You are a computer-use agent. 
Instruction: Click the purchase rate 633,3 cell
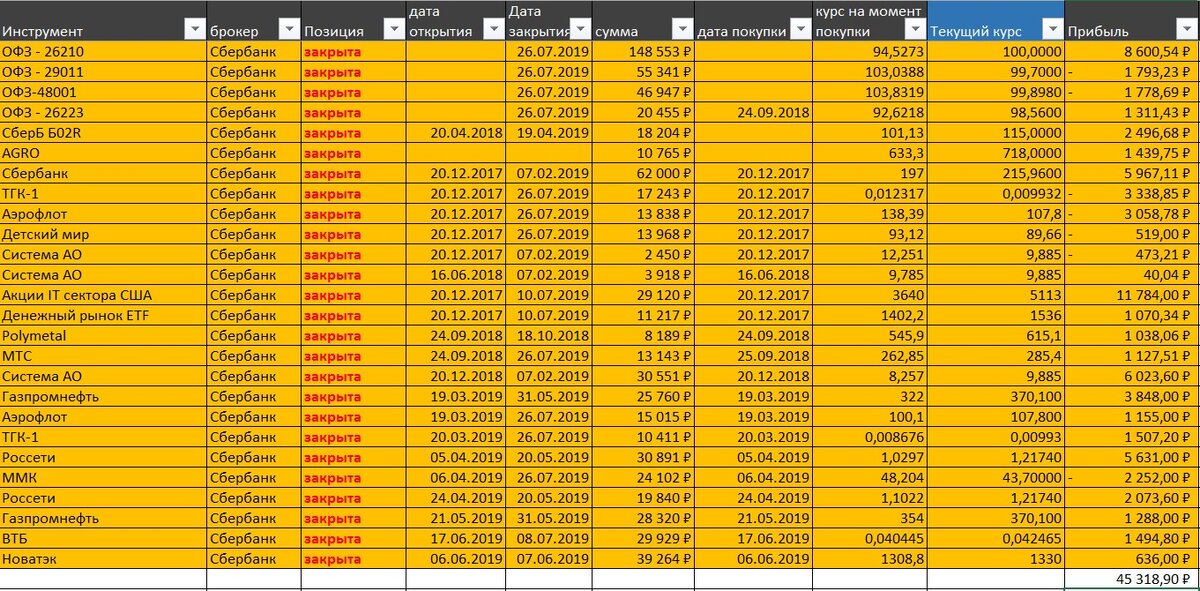pos(870,152)
